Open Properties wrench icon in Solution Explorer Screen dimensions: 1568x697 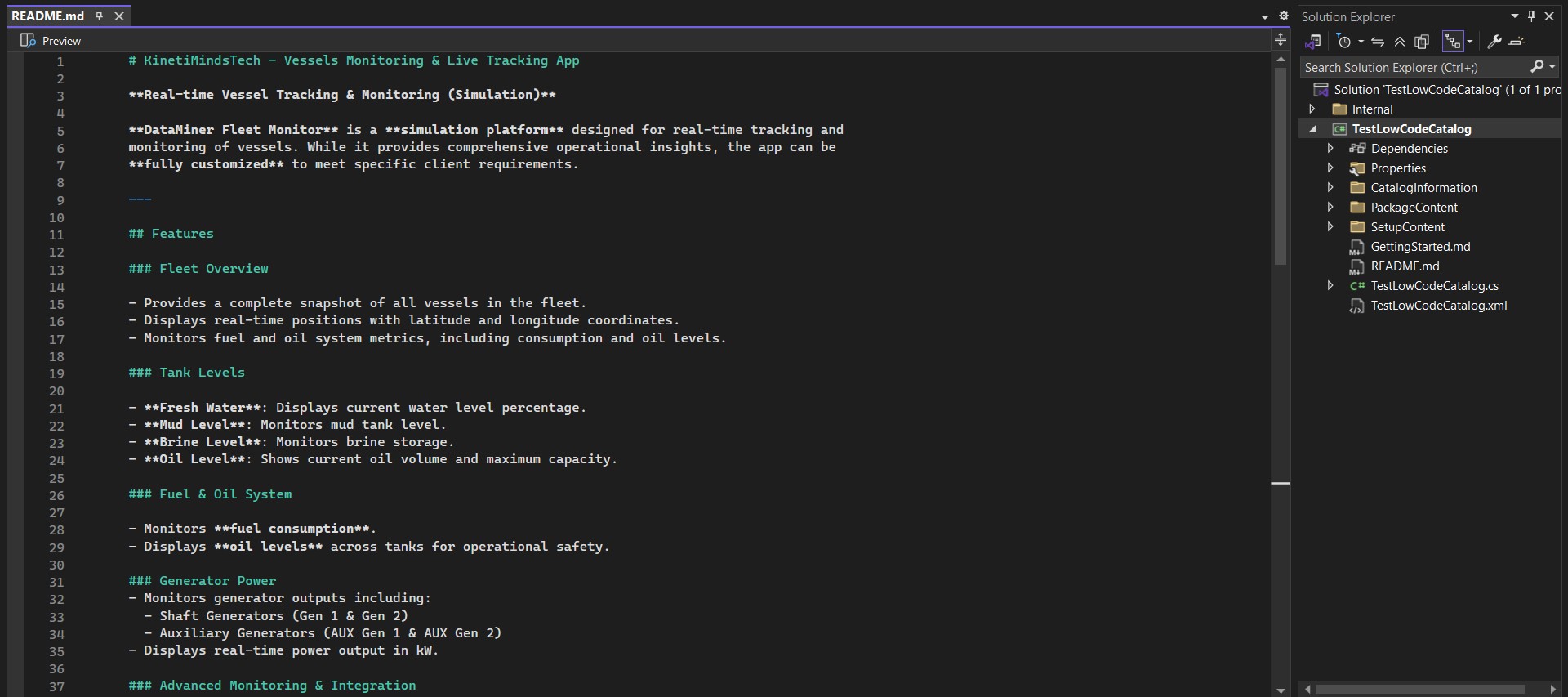coord(1494,41)
